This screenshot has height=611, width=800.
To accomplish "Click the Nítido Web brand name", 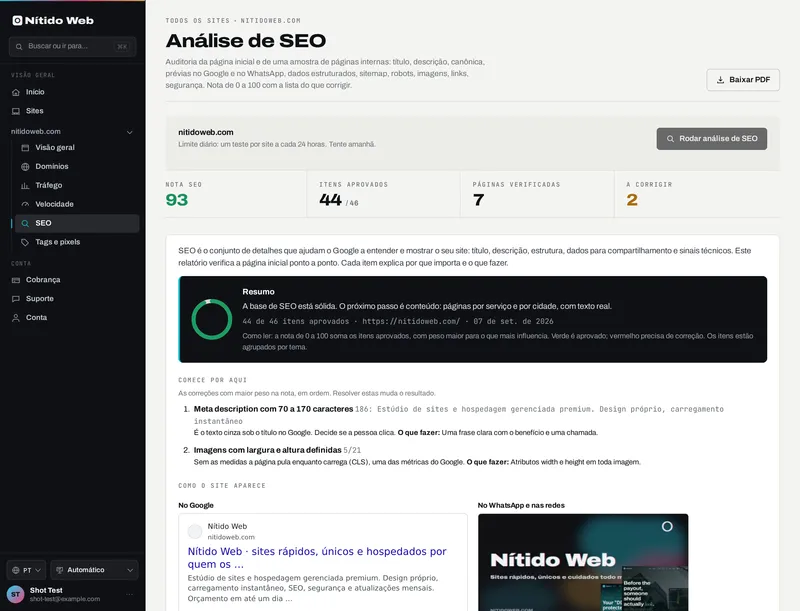I will (59, 20).
